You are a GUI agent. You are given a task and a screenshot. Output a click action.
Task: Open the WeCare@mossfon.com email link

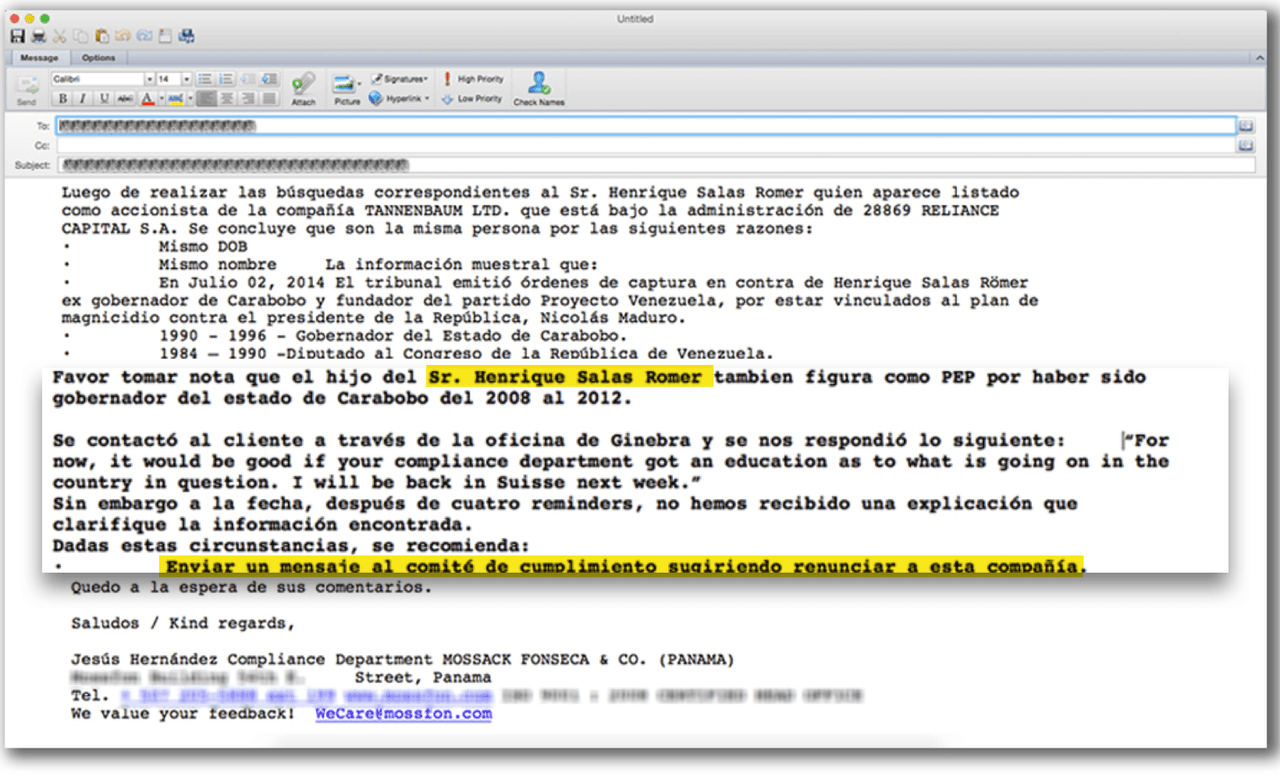pos(403,714)
